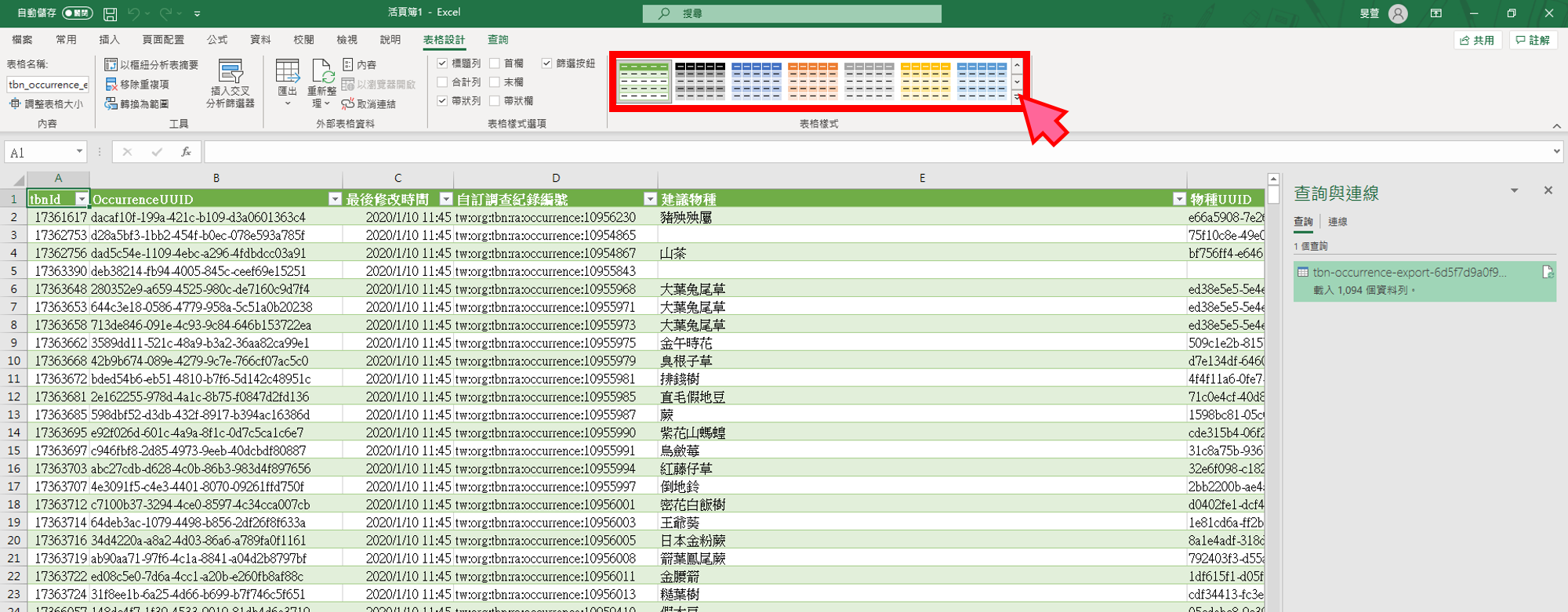Click the 註解 comments button
This screenshot has width=1568, height=612.
(1534, 40)
